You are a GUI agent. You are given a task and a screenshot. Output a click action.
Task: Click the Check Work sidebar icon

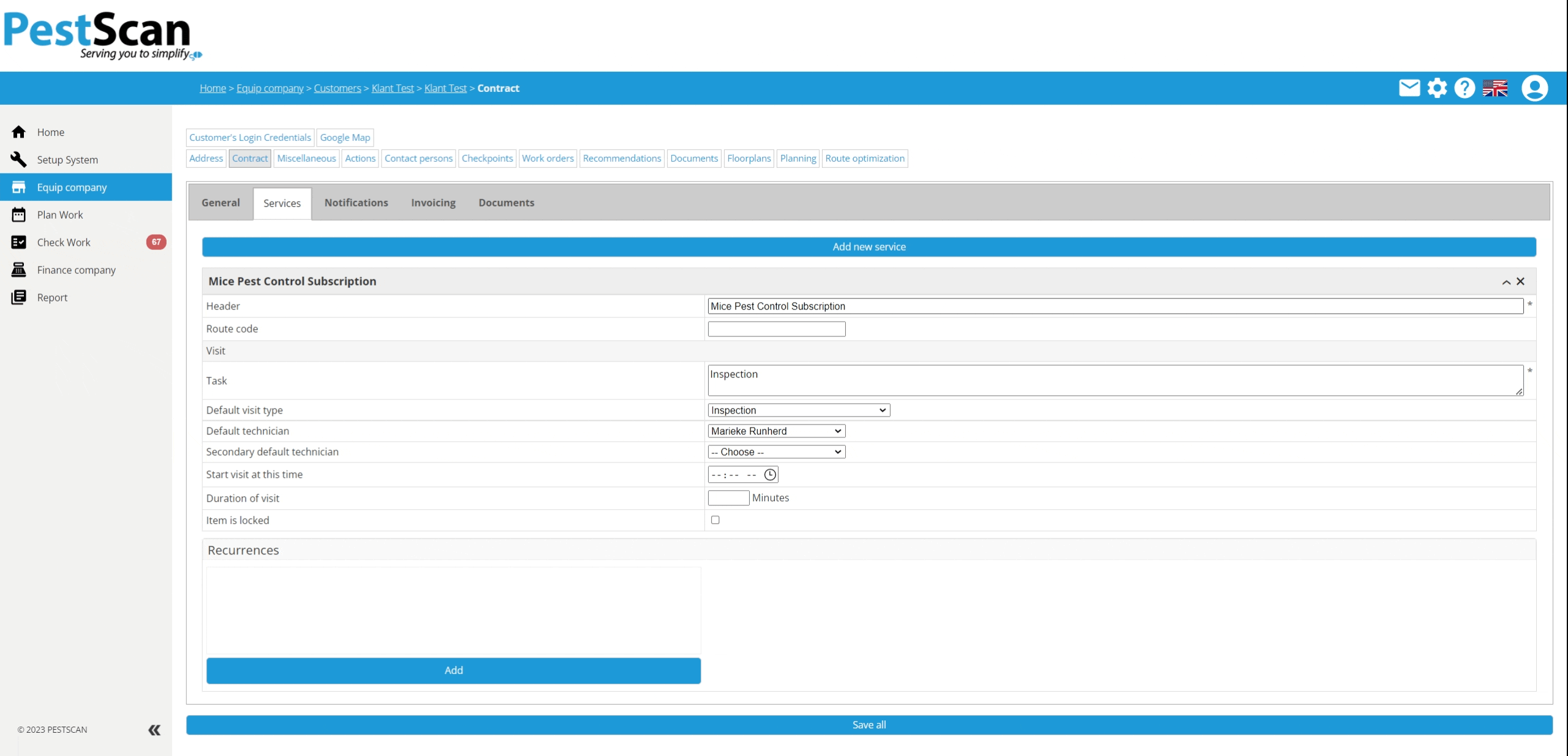tap(19, 243)
